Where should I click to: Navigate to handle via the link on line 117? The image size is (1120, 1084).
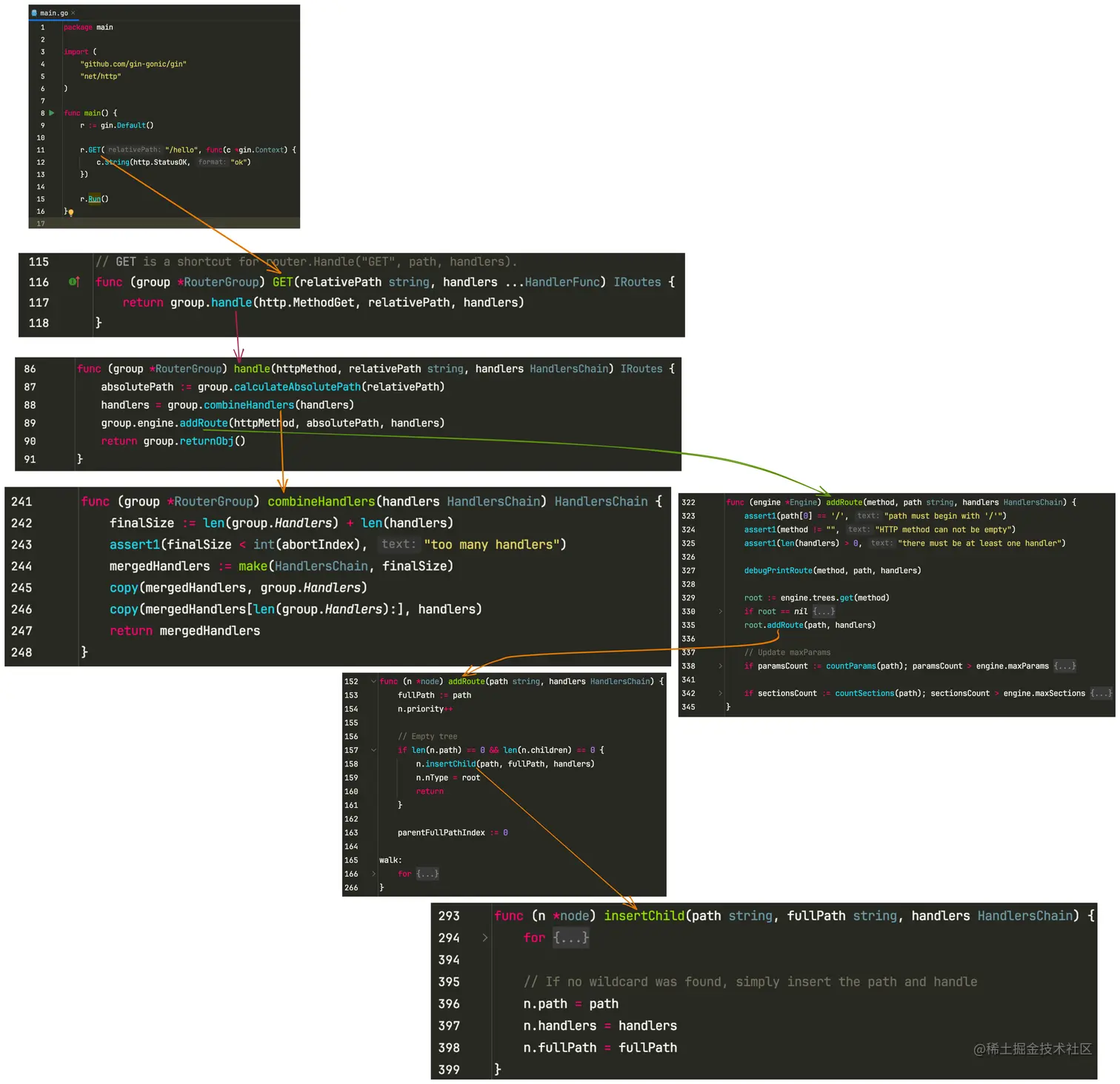coord(232,302)
